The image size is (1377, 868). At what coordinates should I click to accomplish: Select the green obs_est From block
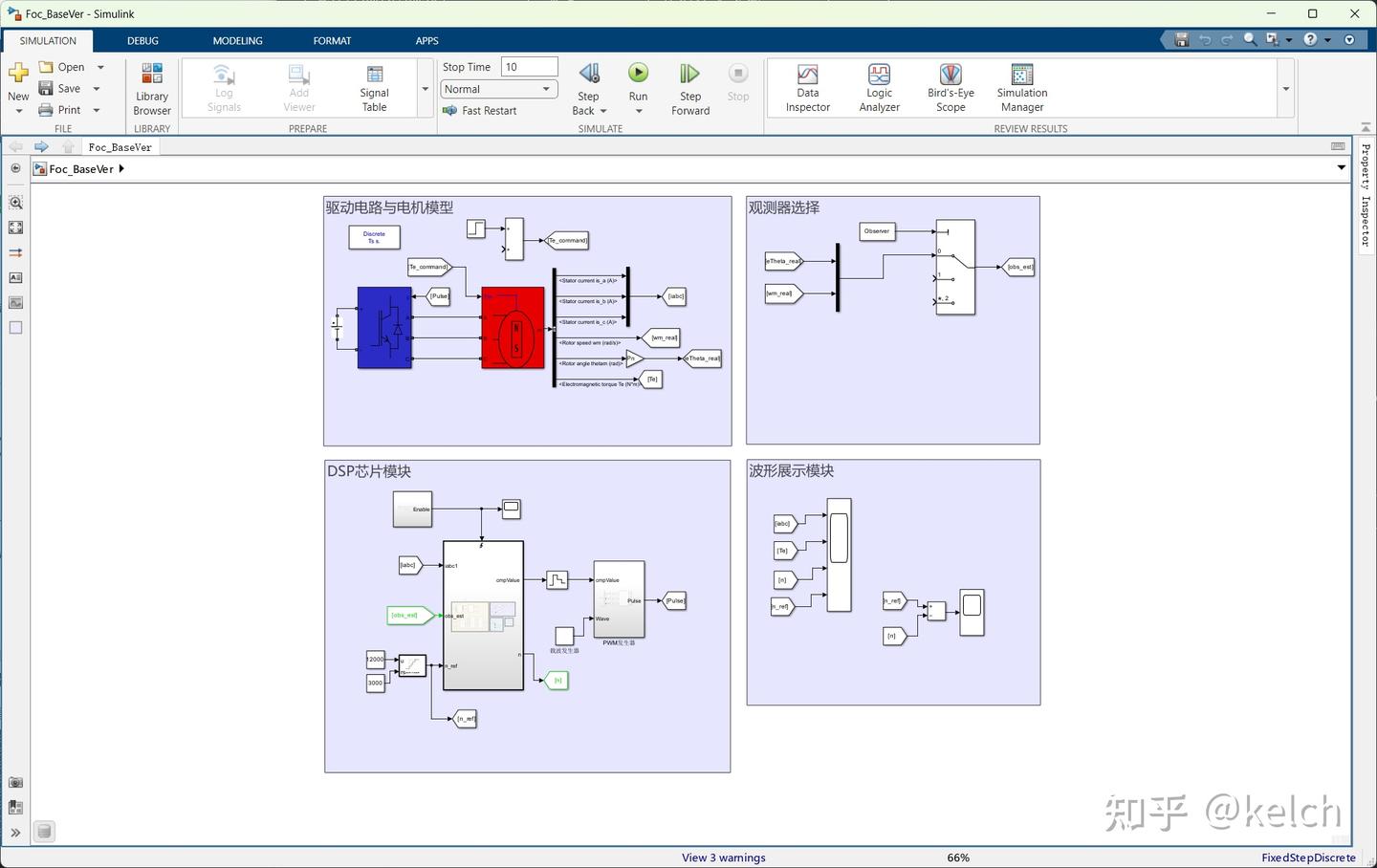(411, 616)
